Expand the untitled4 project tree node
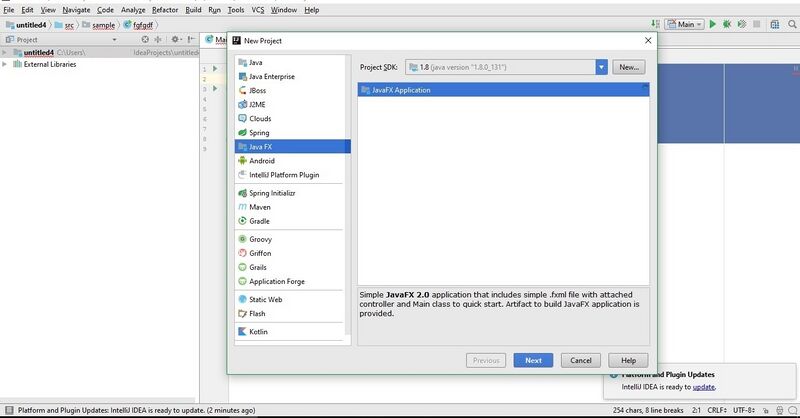 5,53
